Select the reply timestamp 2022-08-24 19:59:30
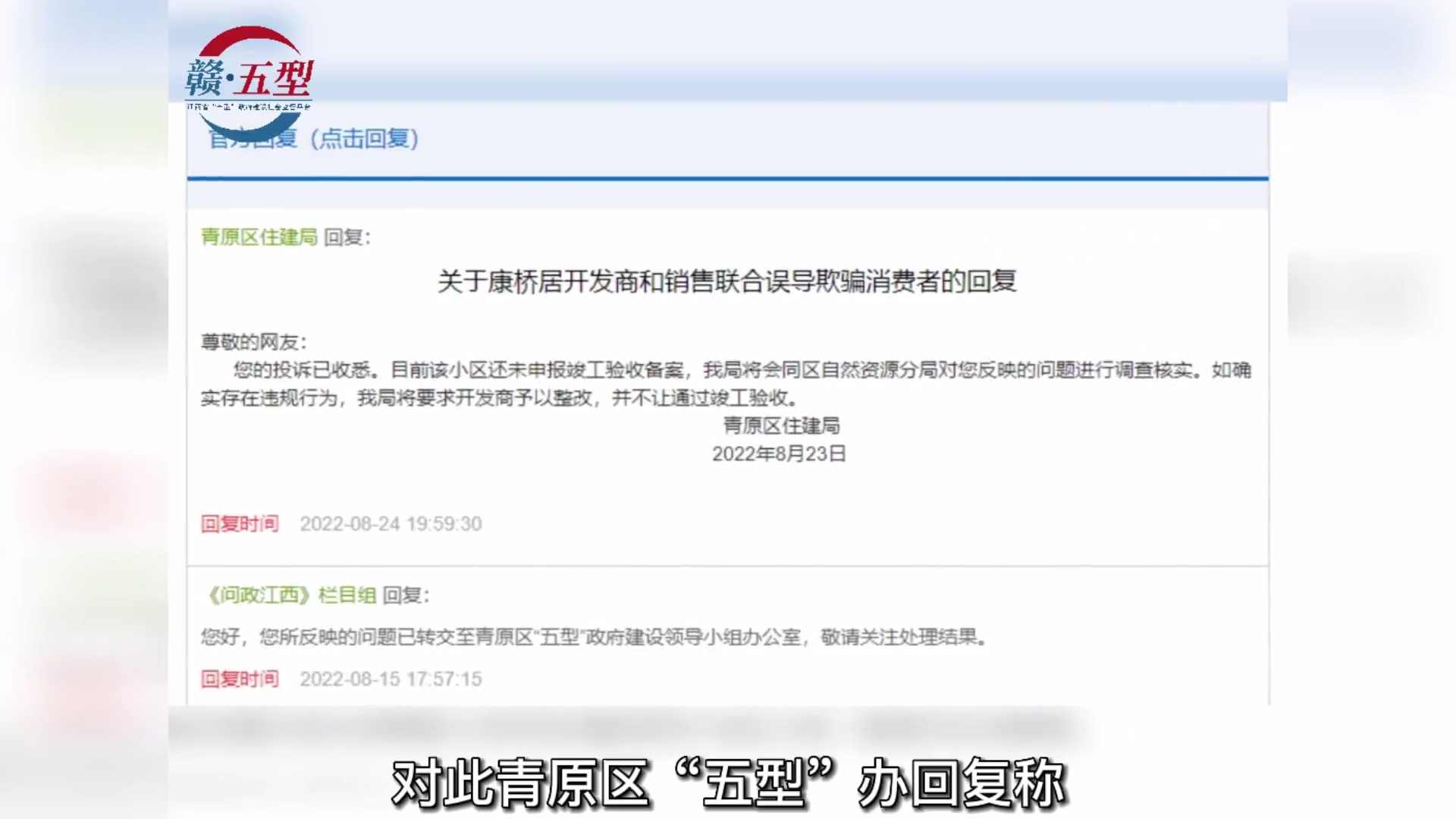Viewport: 1456px width, 819px height. 391,524
